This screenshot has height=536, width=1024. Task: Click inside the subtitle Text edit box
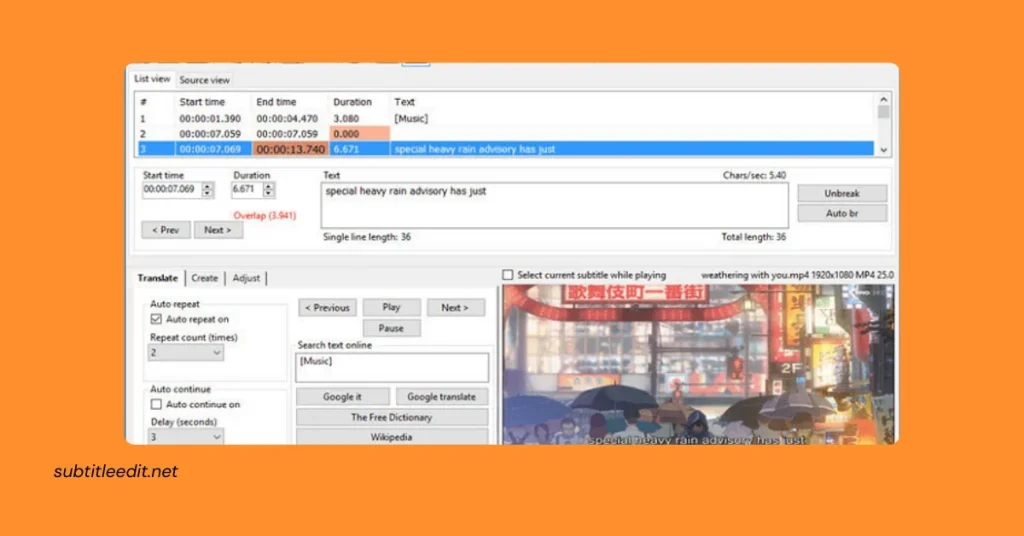[x=554, y=205]
